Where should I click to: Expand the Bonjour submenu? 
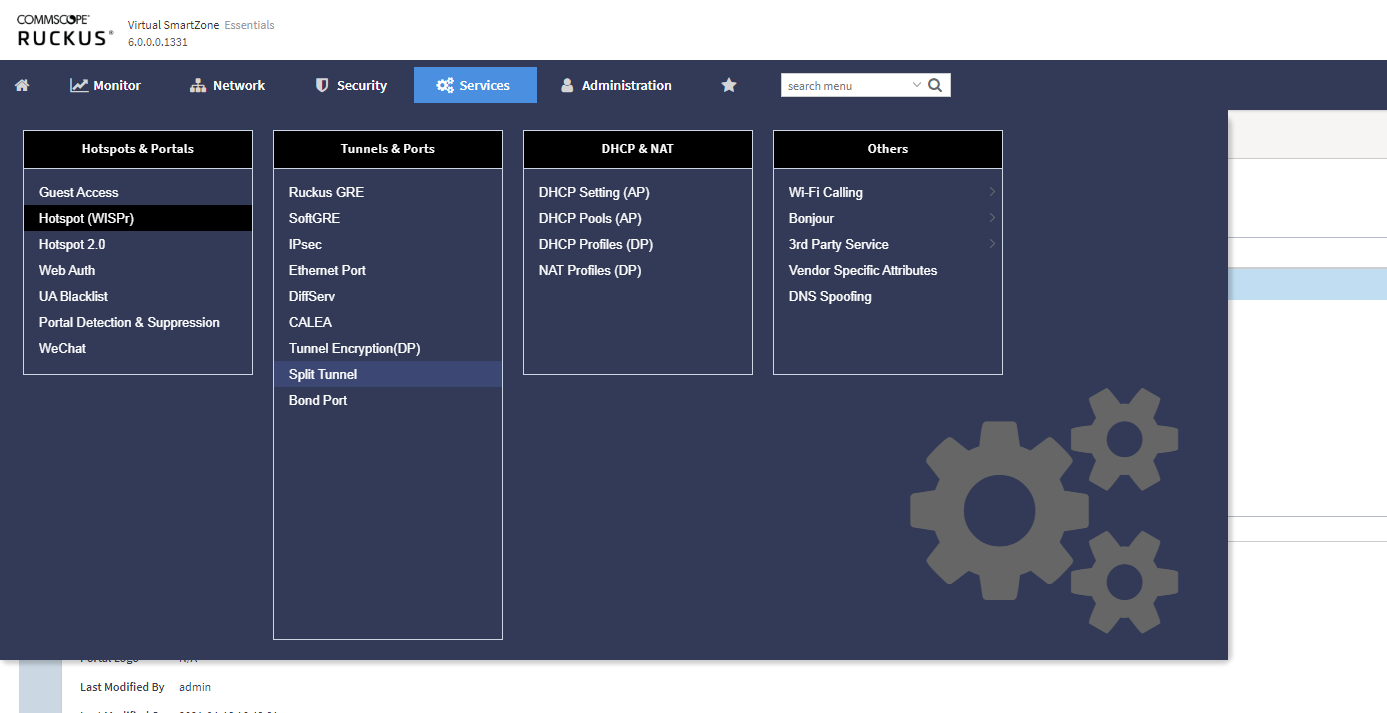(992, 218)
